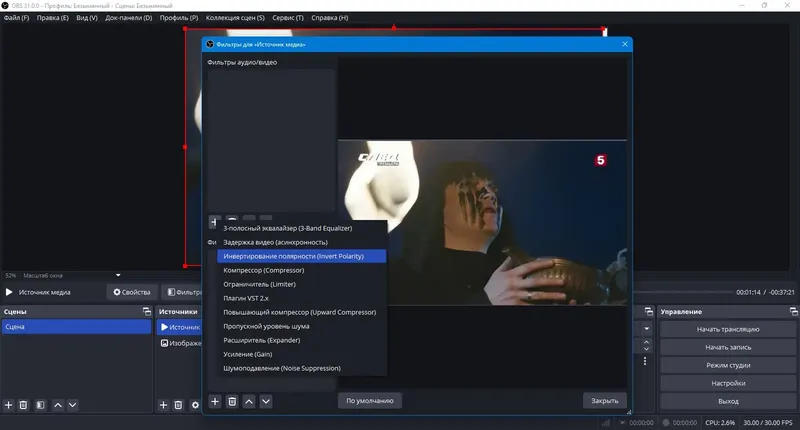Open the Профиль (P) menu

(179, 18)
